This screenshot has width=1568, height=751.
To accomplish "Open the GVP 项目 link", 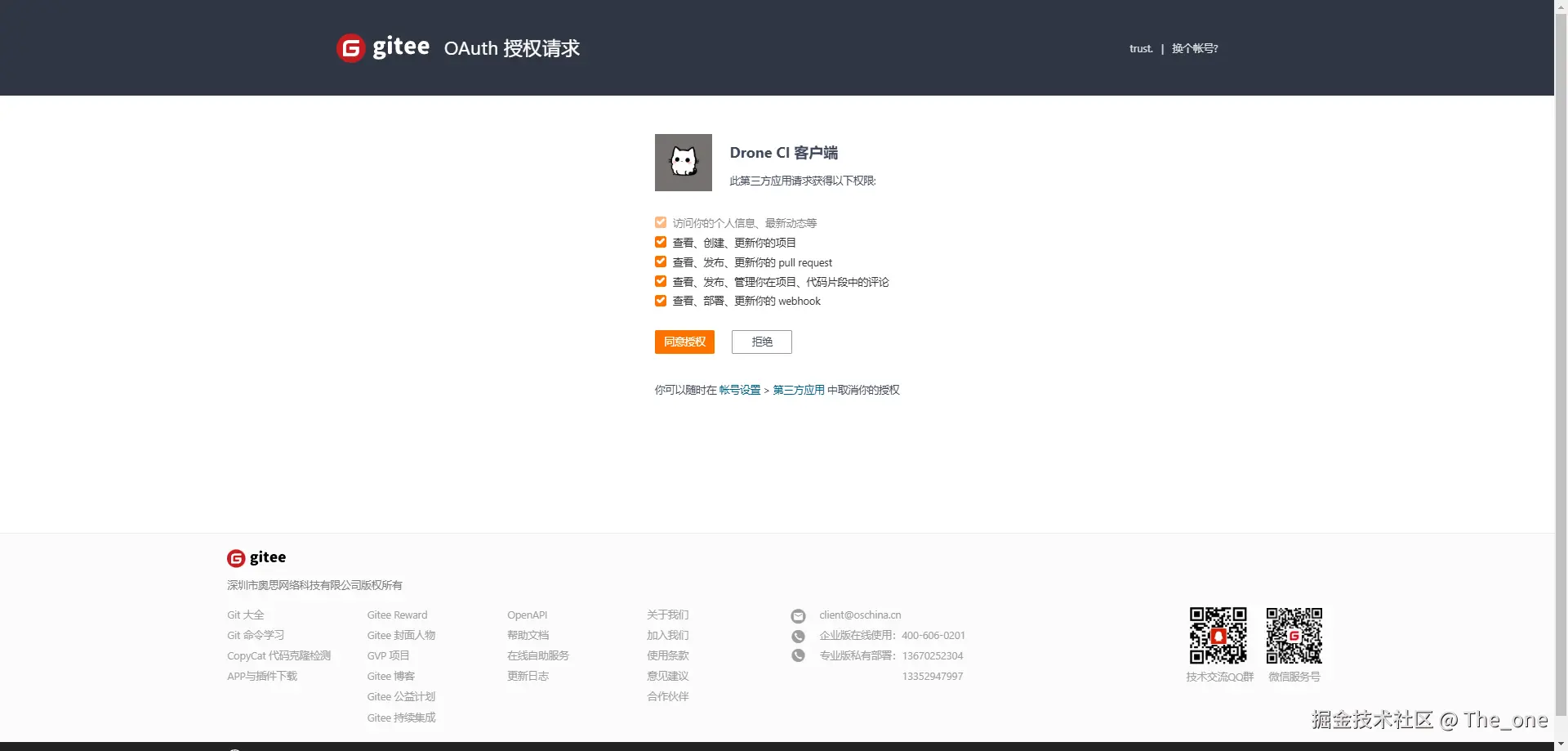I will click(x=389, y=656).
